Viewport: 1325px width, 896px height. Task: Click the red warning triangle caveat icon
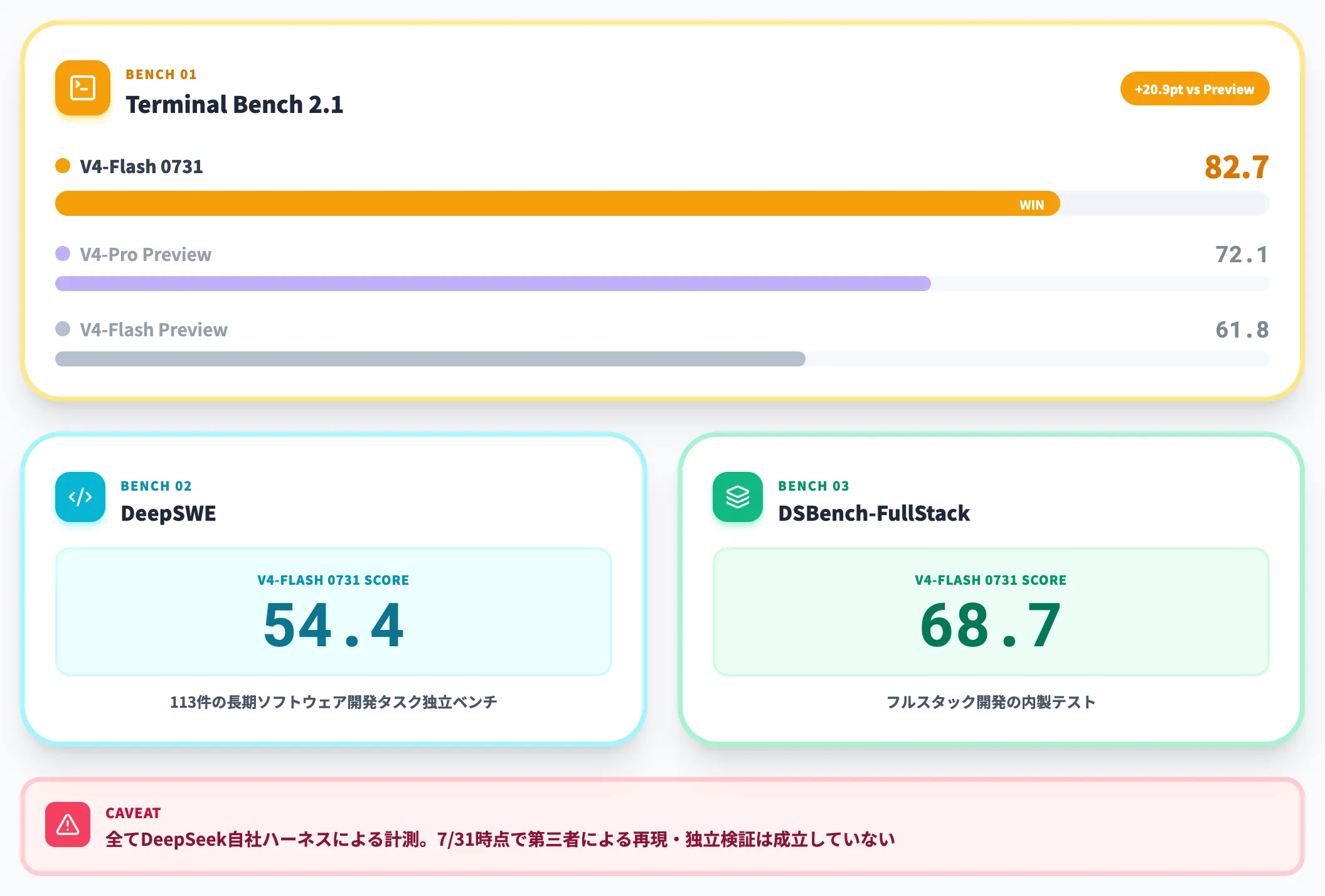tap(68, 824)
